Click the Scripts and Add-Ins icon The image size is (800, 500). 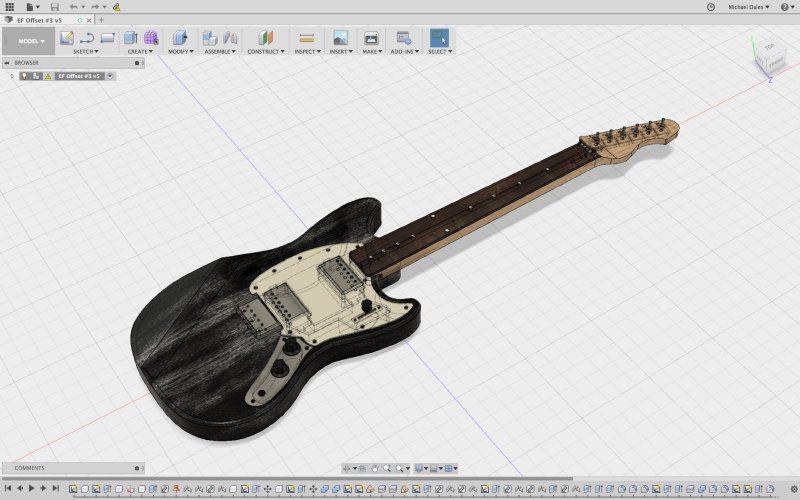point(404,38)
